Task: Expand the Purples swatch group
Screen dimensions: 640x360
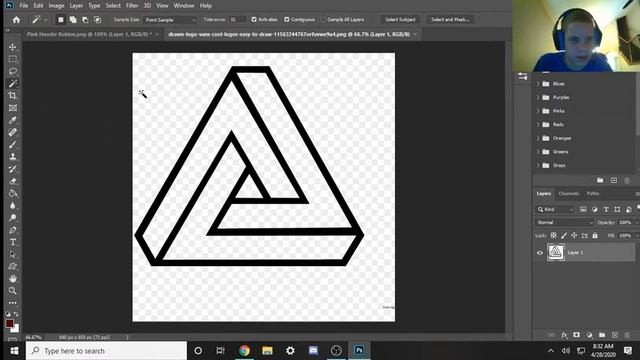Action: click(538, 98)
